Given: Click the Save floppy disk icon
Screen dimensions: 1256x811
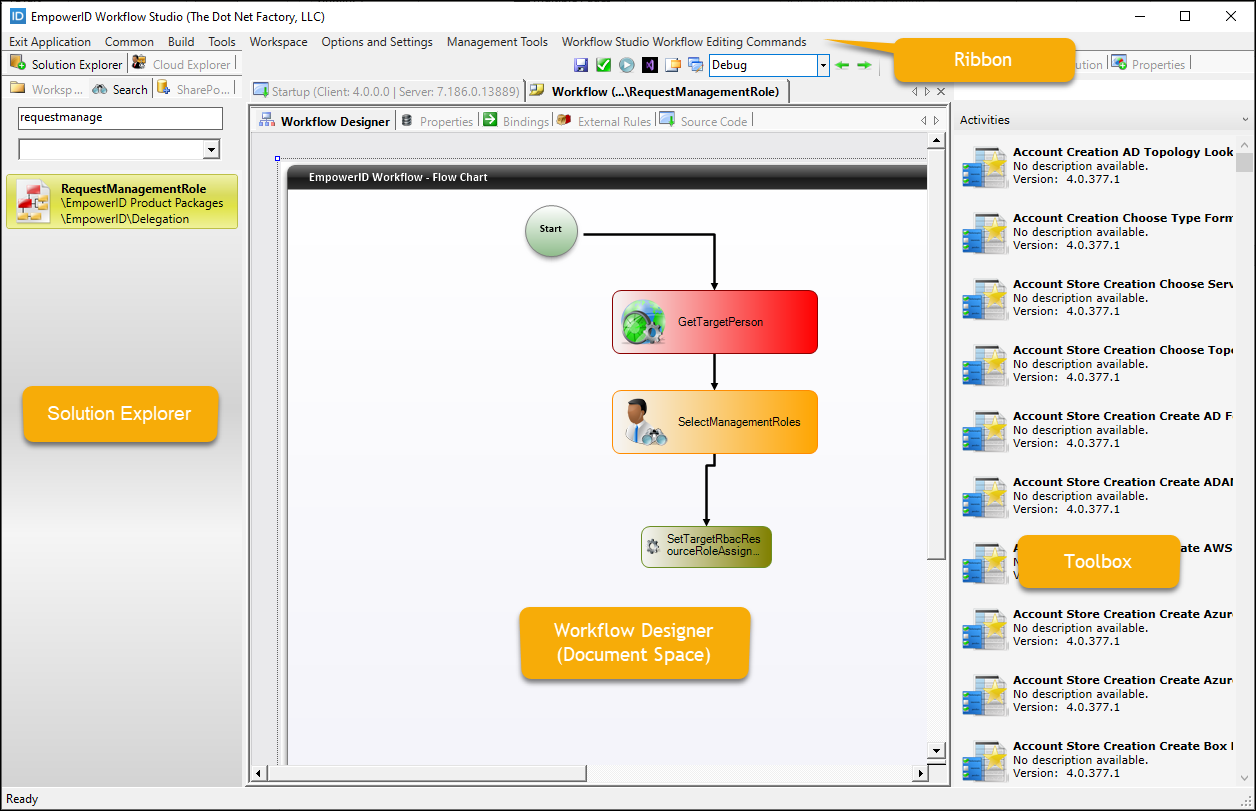Looking at the screenshot, I should coord(581,65).
